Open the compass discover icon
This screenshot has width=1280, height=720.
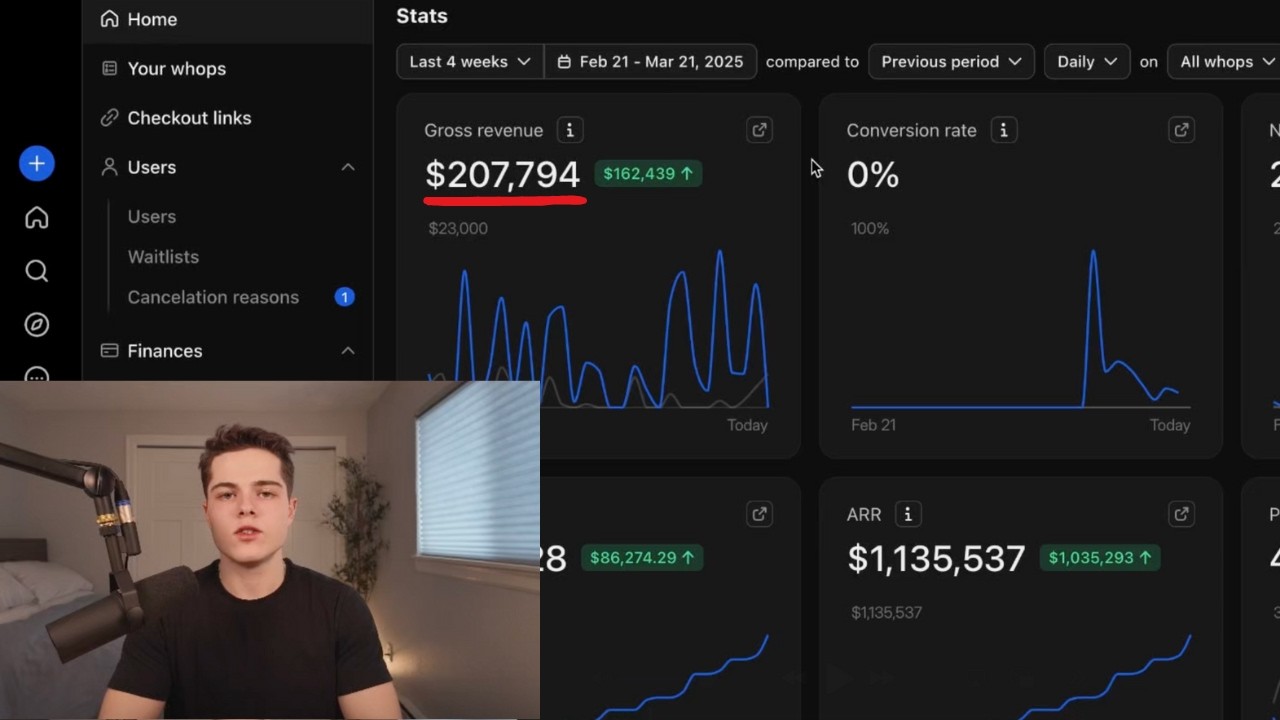coord(37,325)
